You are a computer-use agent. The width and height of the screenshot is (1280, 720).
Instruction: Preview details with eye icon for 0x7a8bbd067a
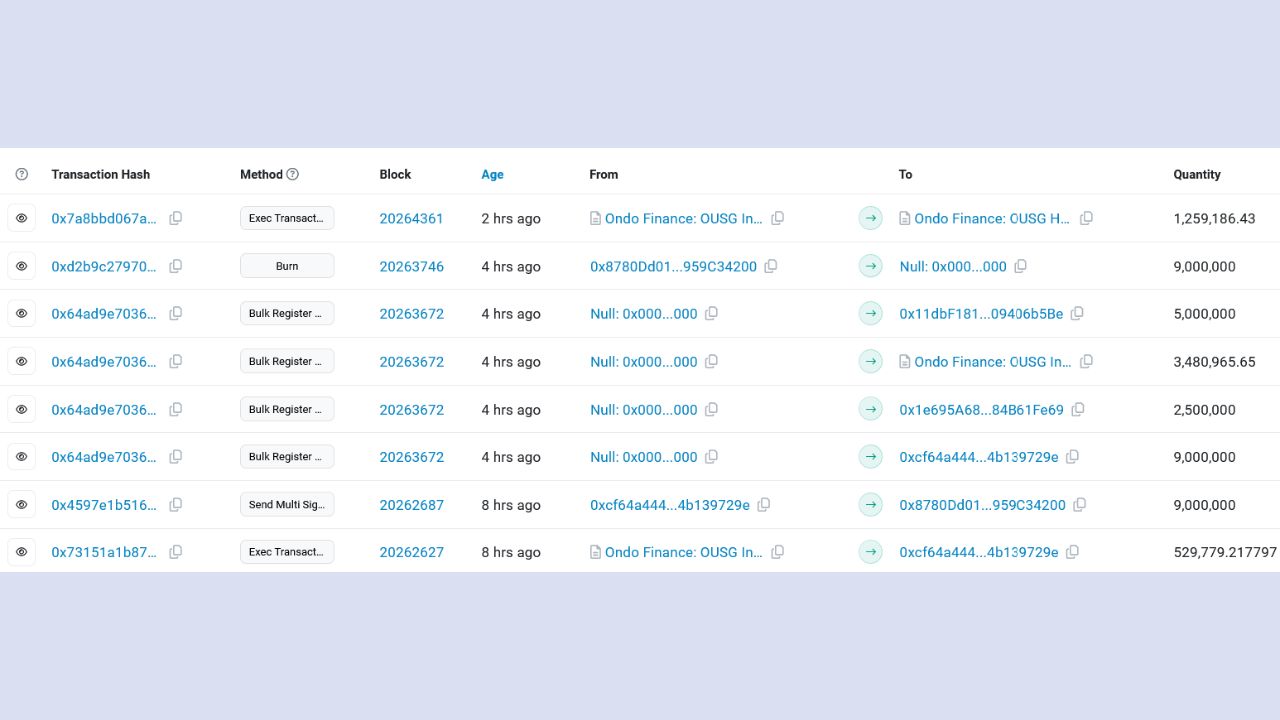tap(21, 218)
